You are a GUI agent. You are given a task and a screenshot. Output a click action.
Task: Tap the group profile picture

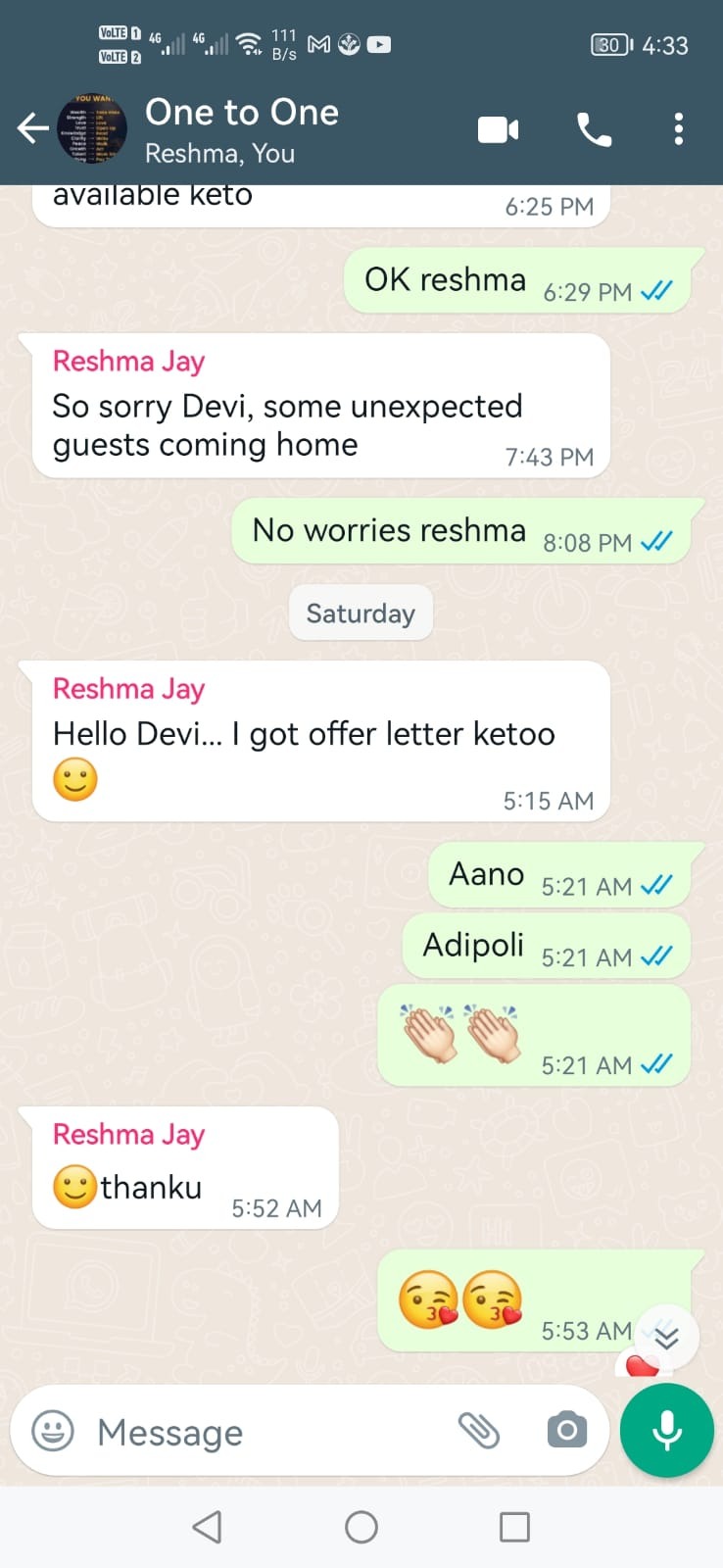pyautogui.click(x=92, y=128)
